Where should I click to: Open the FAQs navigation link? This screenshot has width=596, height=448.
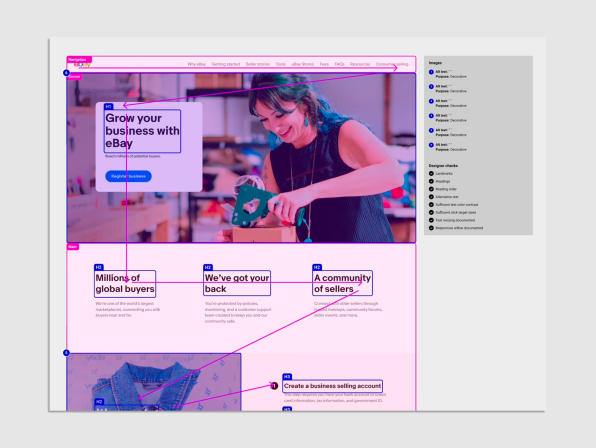point(339,64)
